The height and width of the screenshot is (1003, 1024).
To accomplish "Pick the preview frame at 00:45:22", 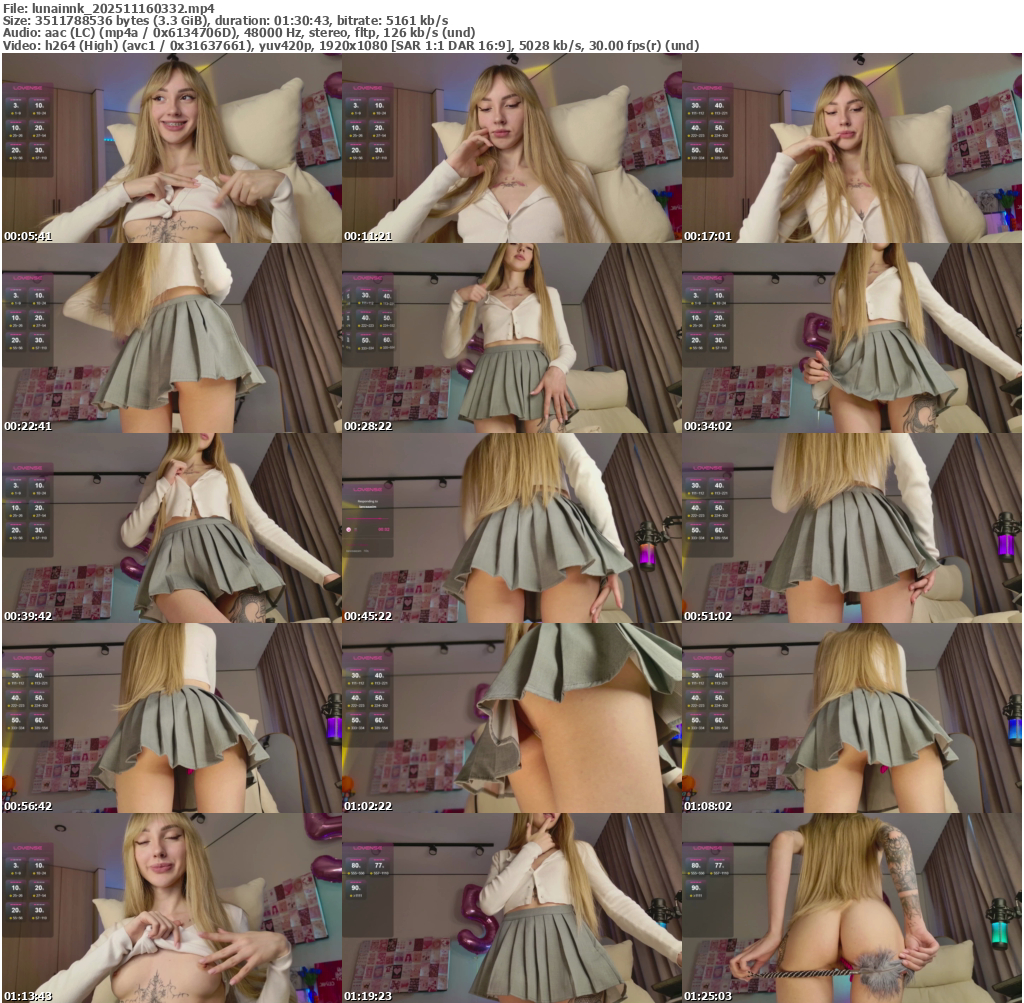I will point(512,528).
